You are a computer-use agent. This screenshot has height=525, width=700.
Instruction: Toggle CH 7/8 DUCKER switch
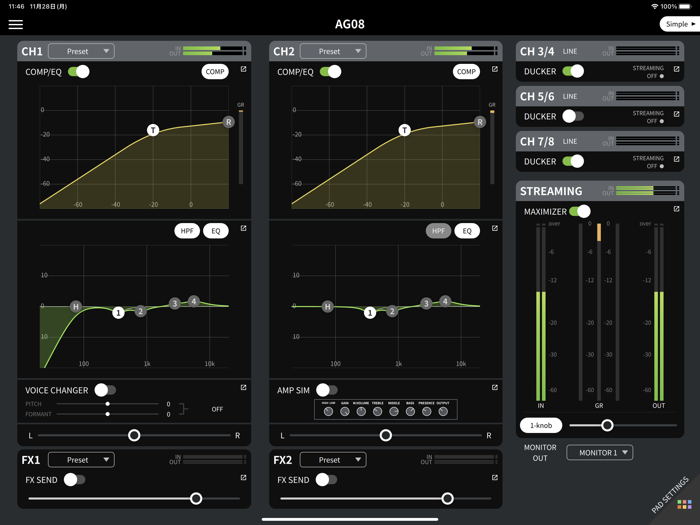[573, 161]
